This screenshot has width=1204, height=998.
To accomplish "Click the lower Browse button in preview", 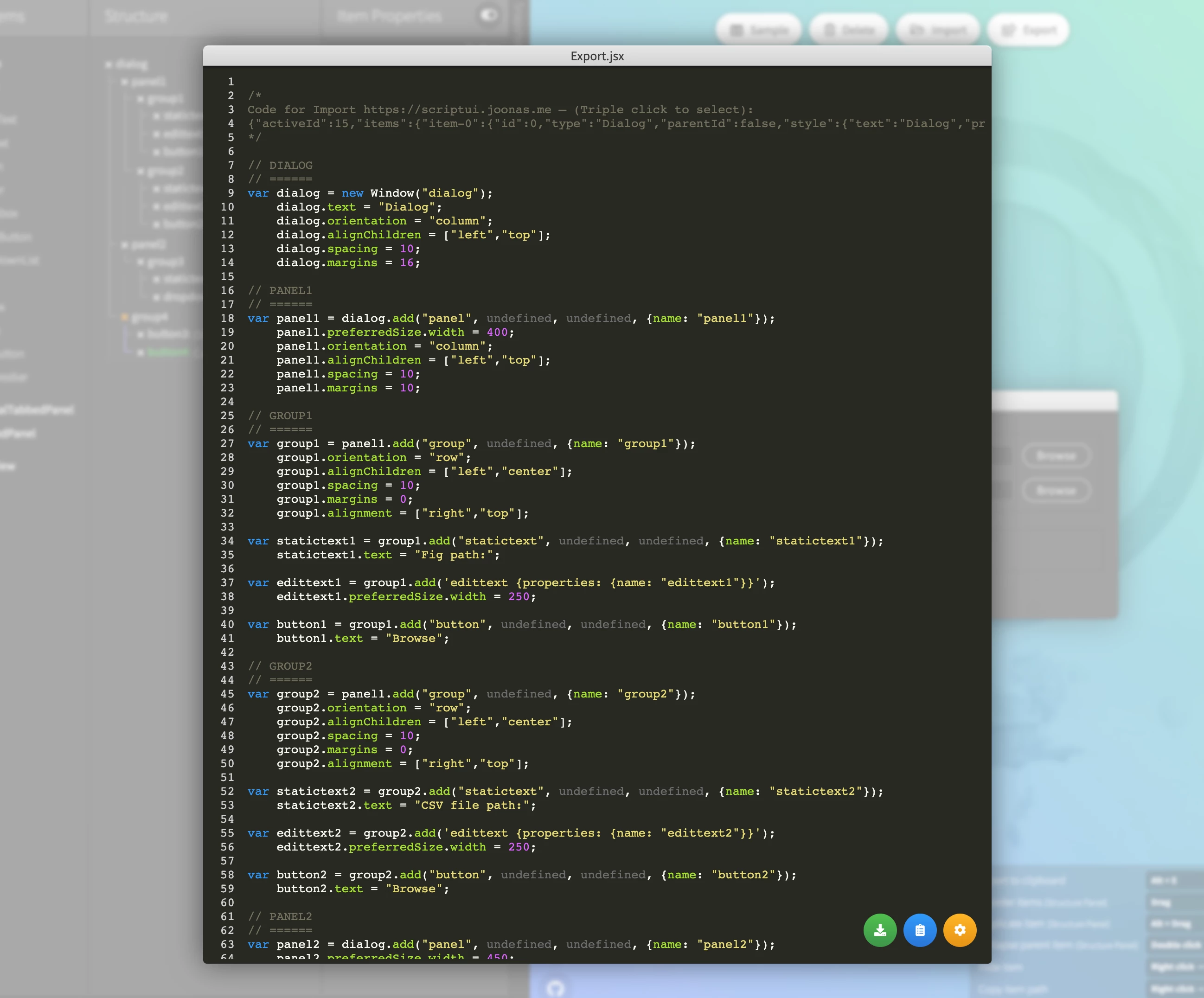I will 1056,491.
